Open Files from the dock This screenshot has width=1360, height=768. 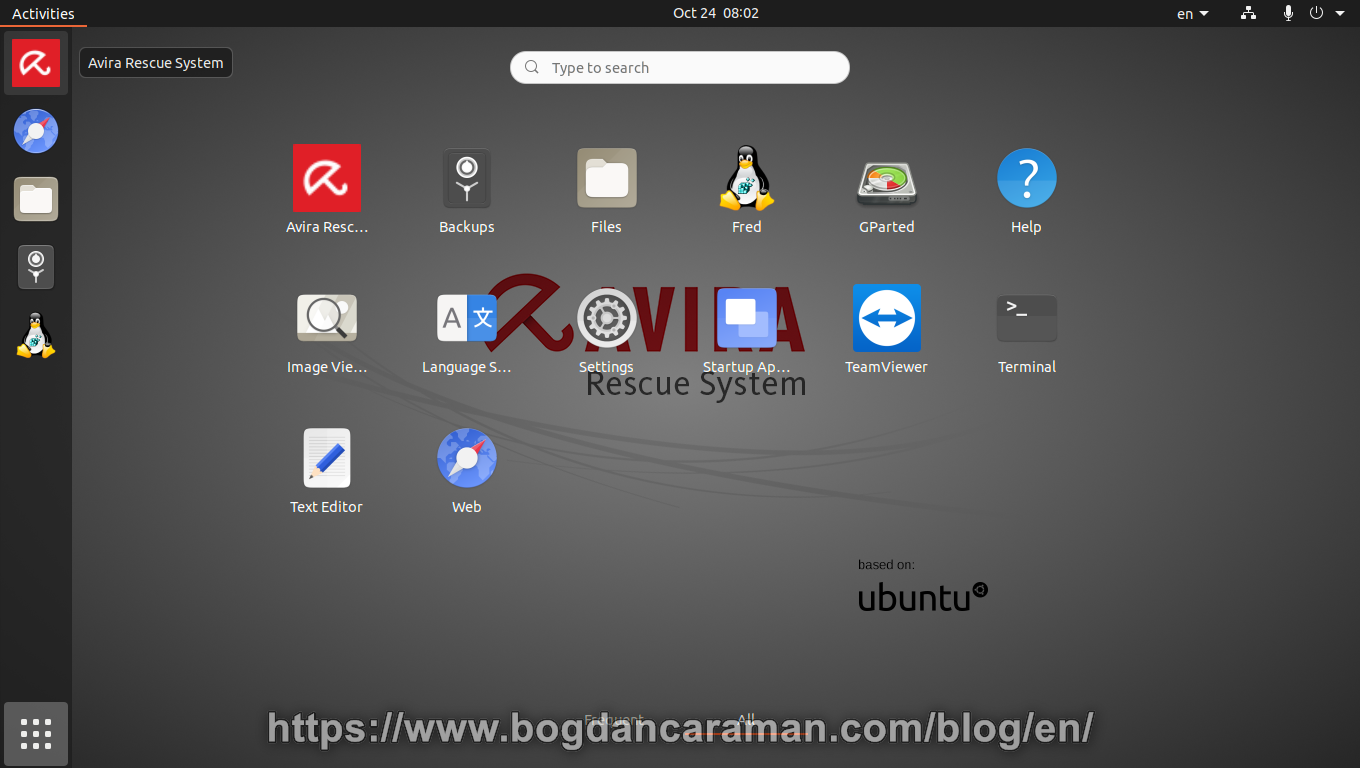click(36, 199)
